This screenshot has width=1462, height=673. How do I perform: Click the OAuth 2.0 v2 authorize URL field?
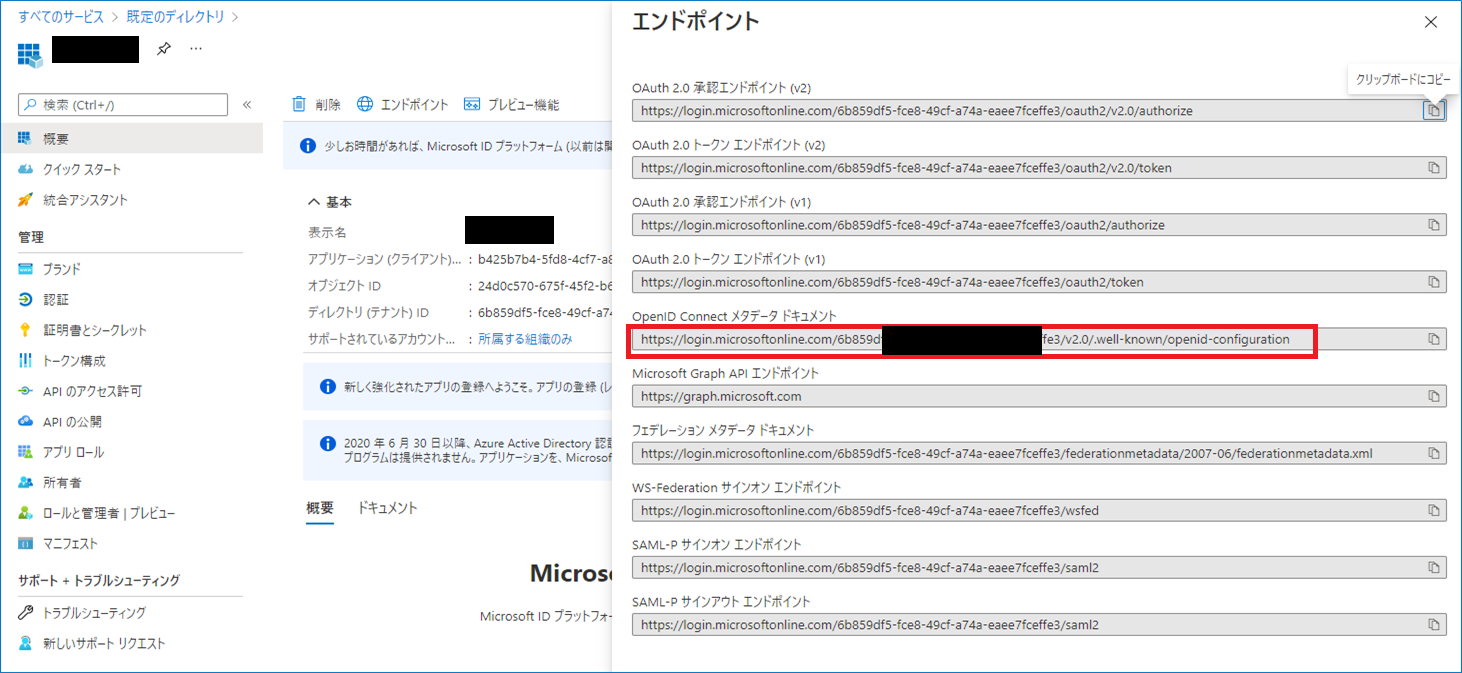pos(1027,110)
